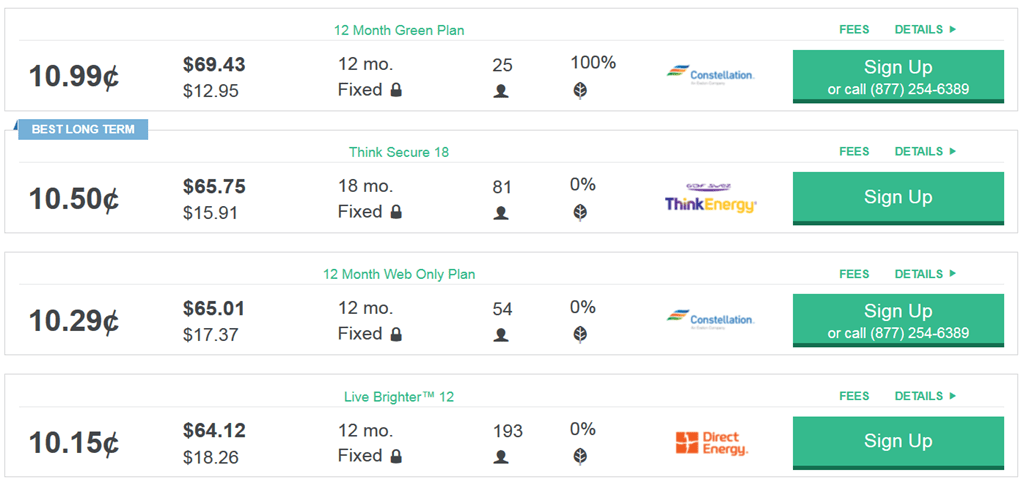Click the leaf icon under 100% renewable
1024x485 pixels.
pyautogui.click(x=580, y=91)
